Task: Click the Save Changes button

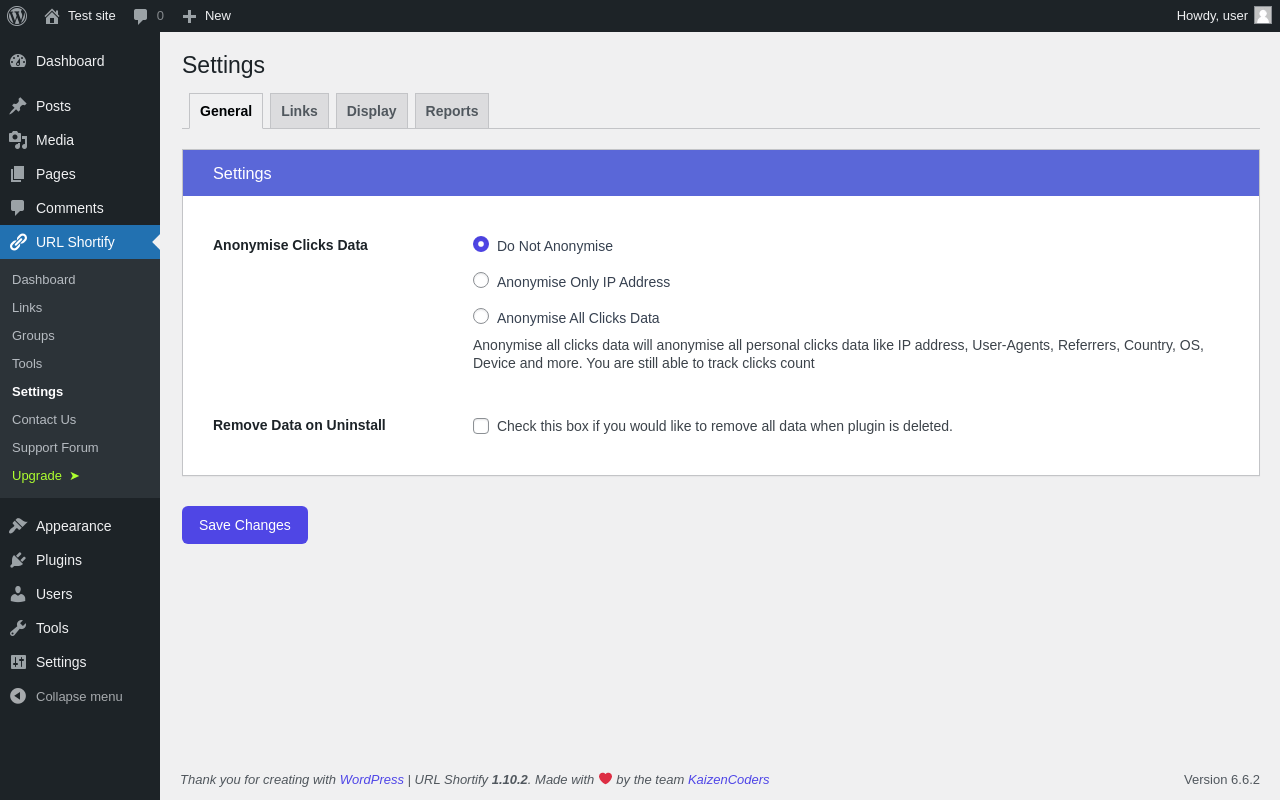Action: point(245,525)
